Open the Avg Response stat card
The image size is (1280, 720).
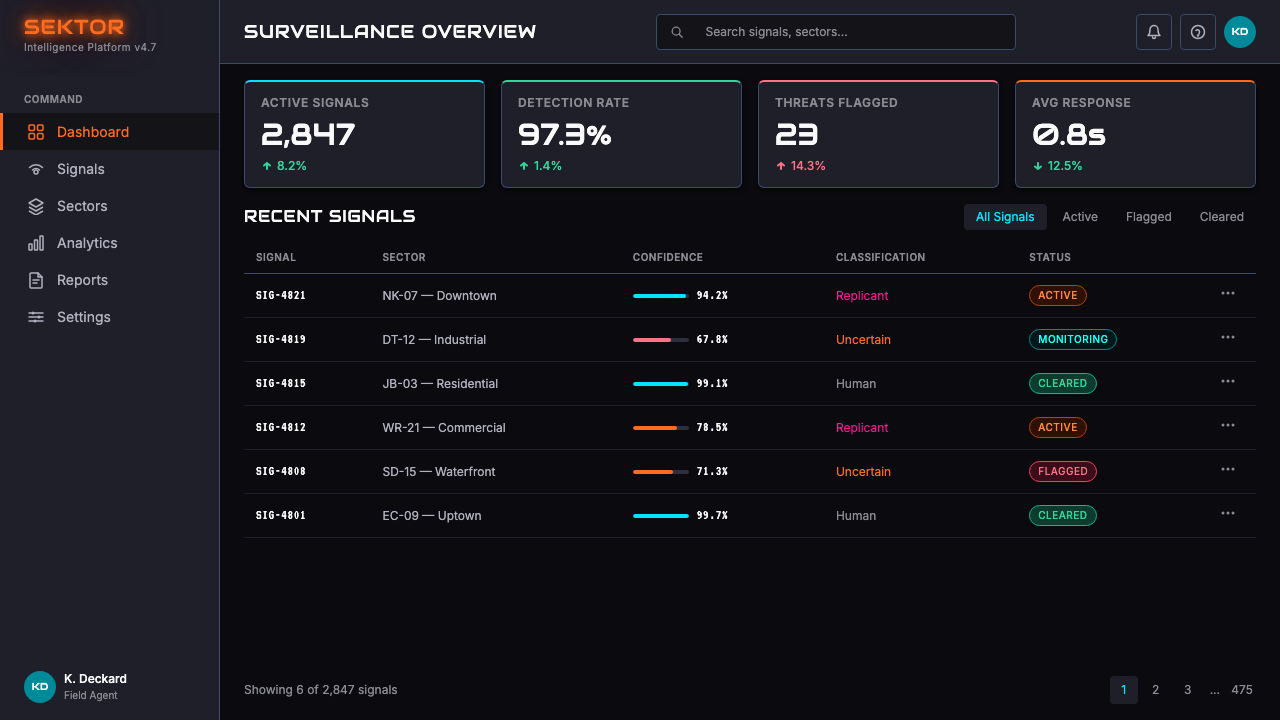[1135, 134]
